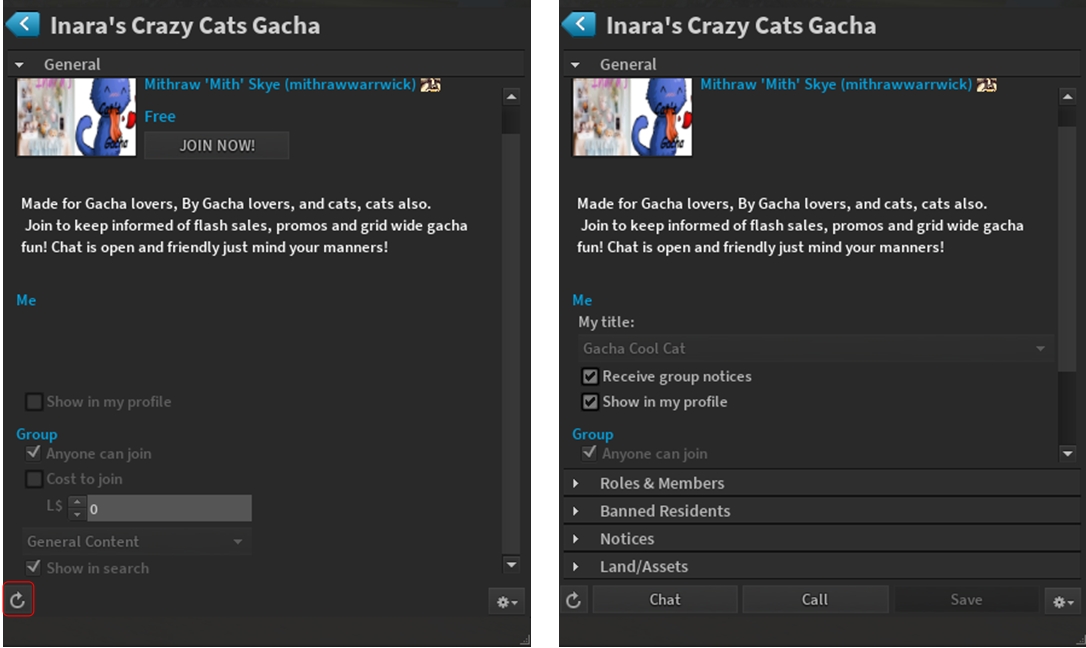Open the gear menu in the left panel
The width and height of the screenshot is (1086, 648).
(x=505, y=602)
